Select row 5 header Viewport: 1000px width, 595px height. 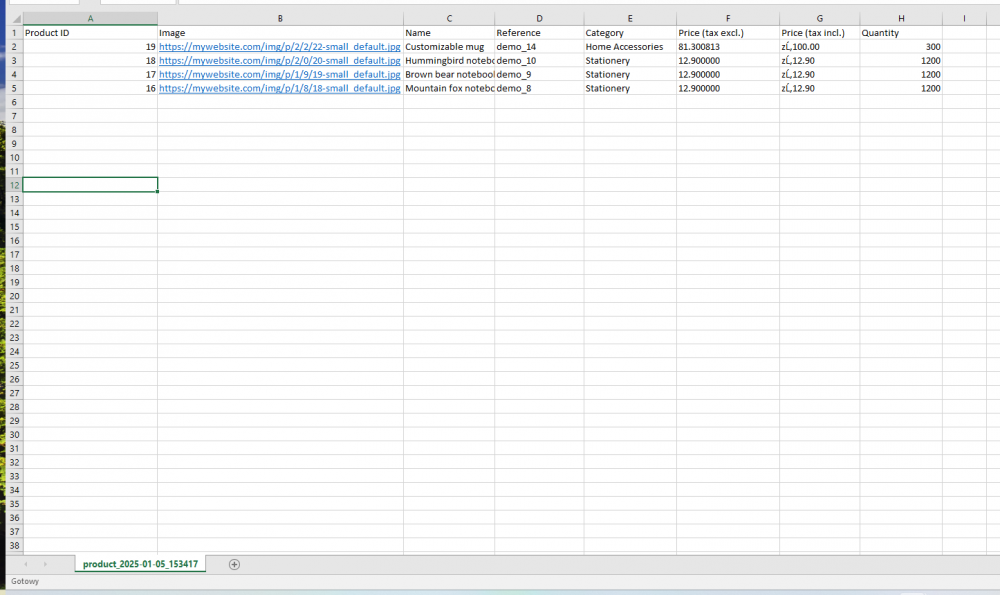pyautogui.click(x=14, y=89)
